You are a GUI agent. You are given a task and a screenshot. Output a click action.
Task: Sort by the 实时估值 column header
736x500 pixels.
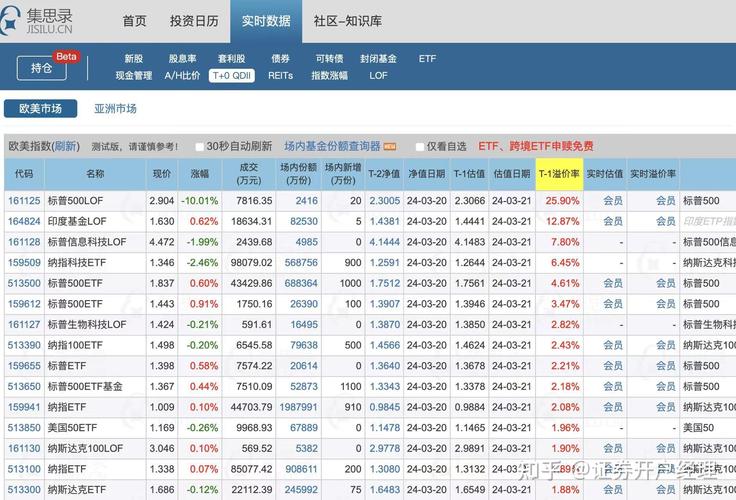point(605,174)
